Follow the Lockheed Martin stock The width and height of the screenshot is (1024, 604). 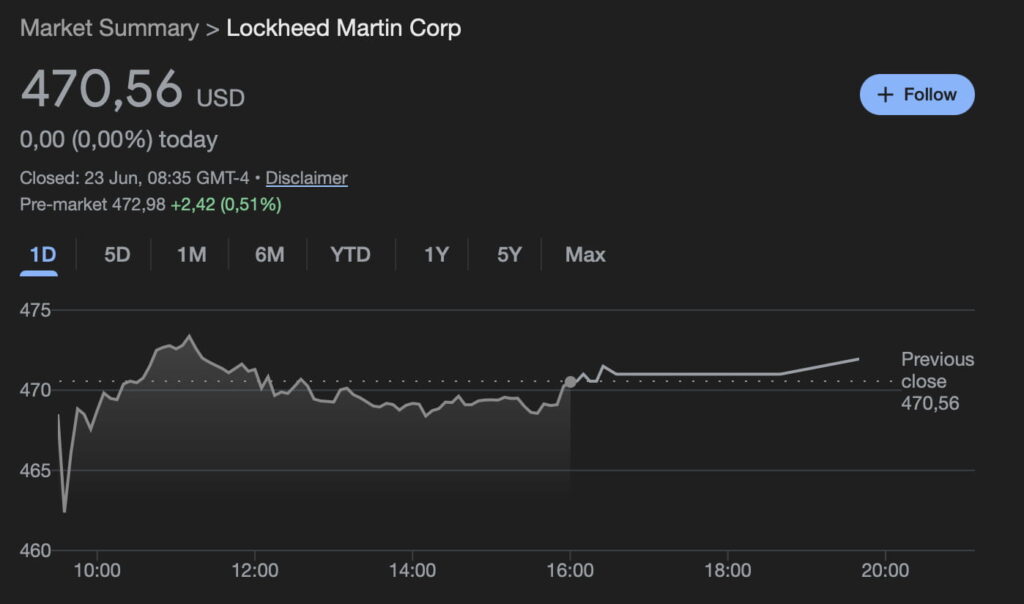(x=917, y=94)
